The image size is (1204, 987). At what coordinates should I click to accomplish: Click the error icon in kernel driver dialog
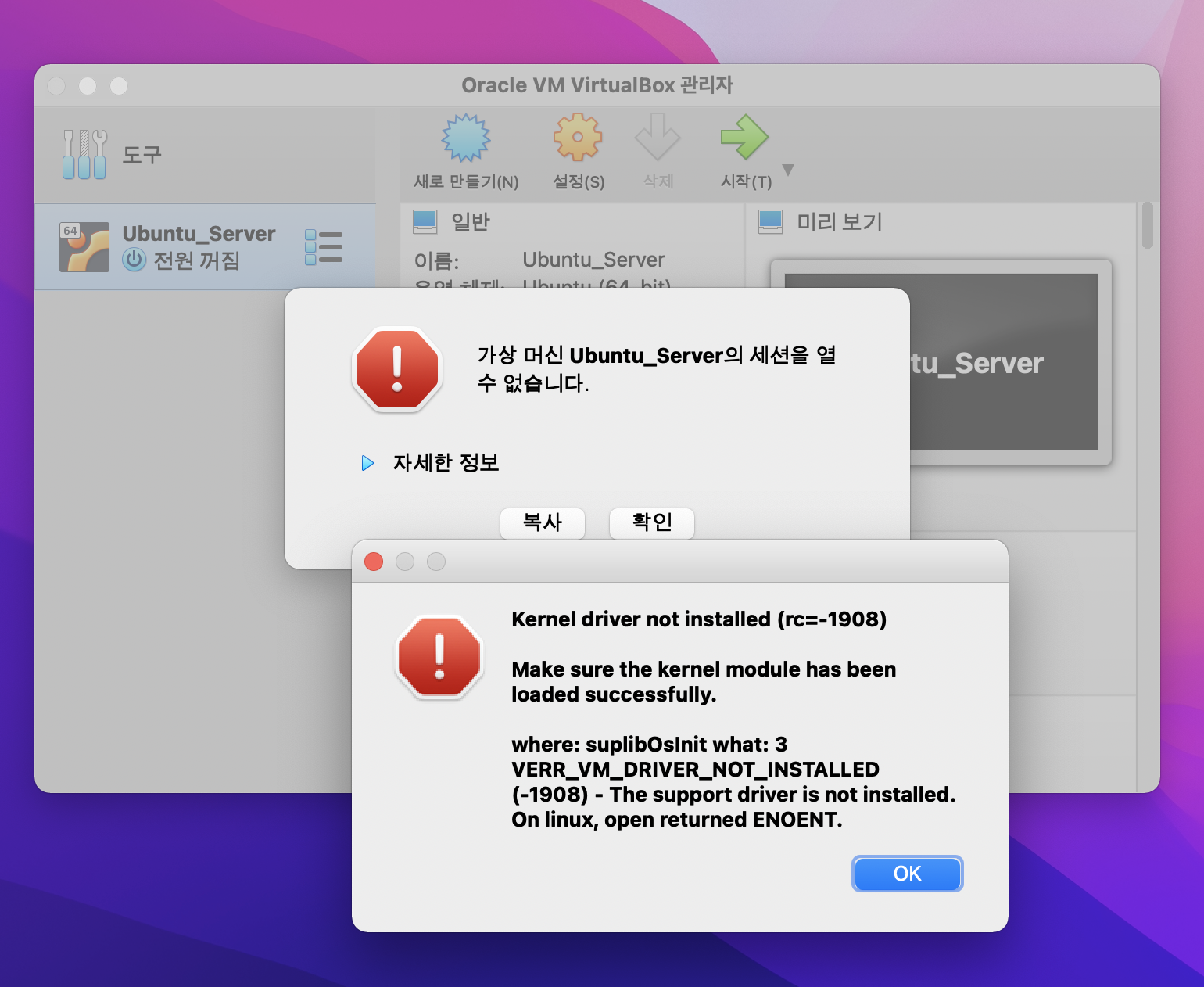click(439, 657)
